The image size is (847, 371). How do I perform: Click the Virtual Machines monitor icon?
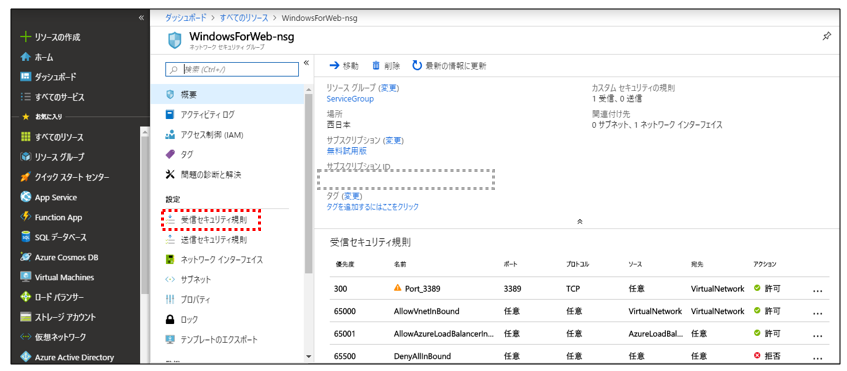pos(25,277)
